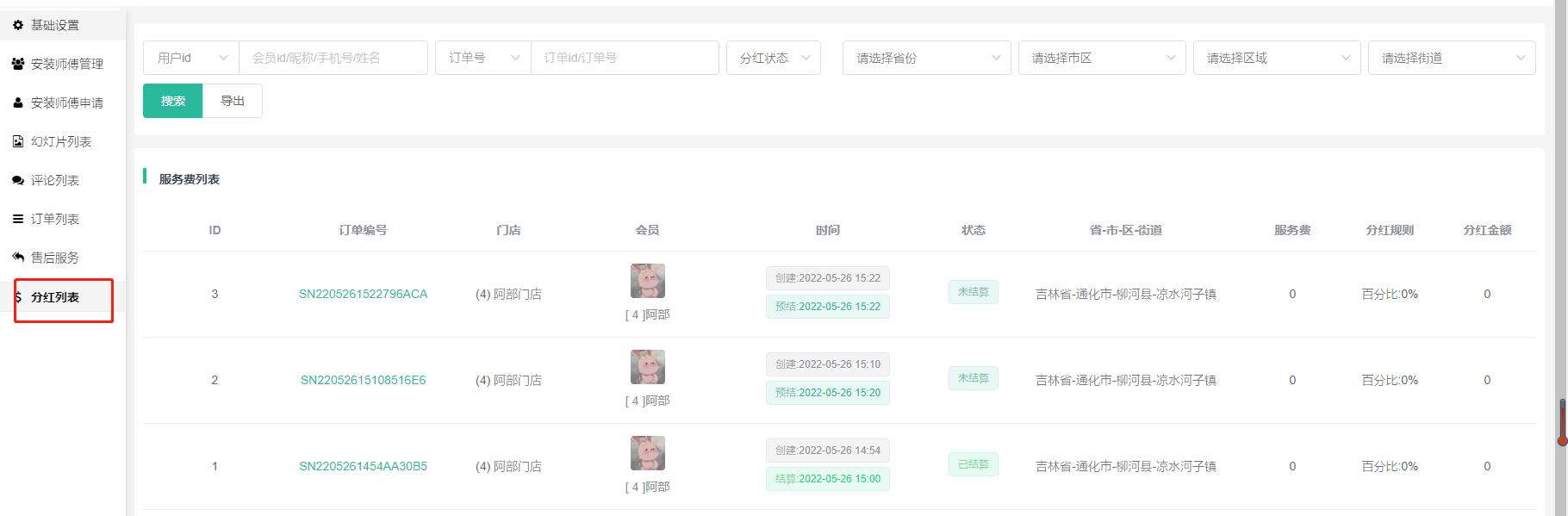1568x516 pixels.
Task: Focus the 会员id/昵称/手机号/姓名 input field
Action: click(x=333, y=58)
